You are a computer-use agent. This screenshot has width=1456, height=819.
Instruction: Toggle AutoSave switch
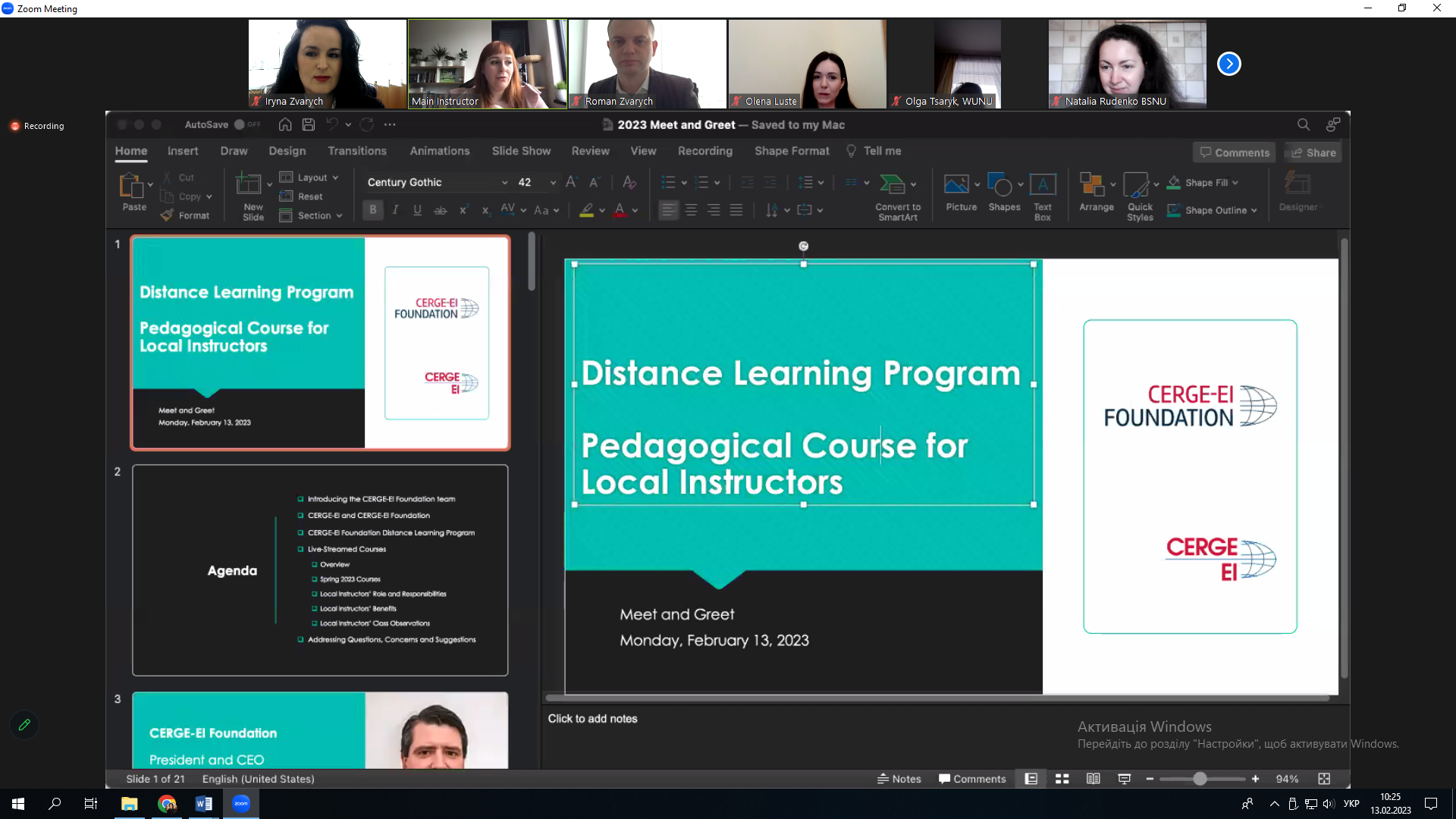(x=246, y=124)
